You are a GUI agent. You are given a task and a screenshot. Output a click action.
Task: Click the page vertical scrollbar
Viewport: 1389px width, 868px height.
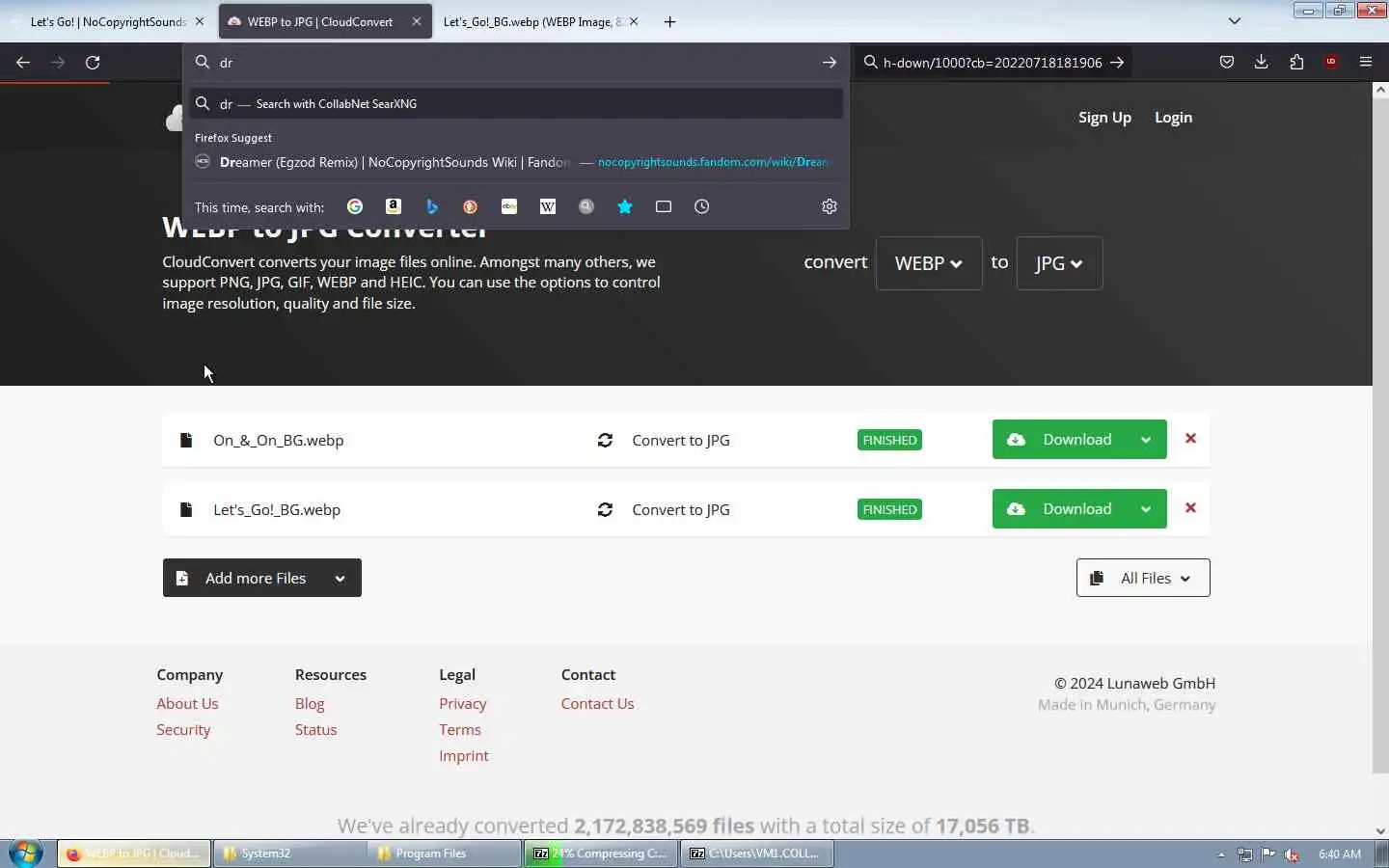pyautogui.click(x=1380, y=434)
